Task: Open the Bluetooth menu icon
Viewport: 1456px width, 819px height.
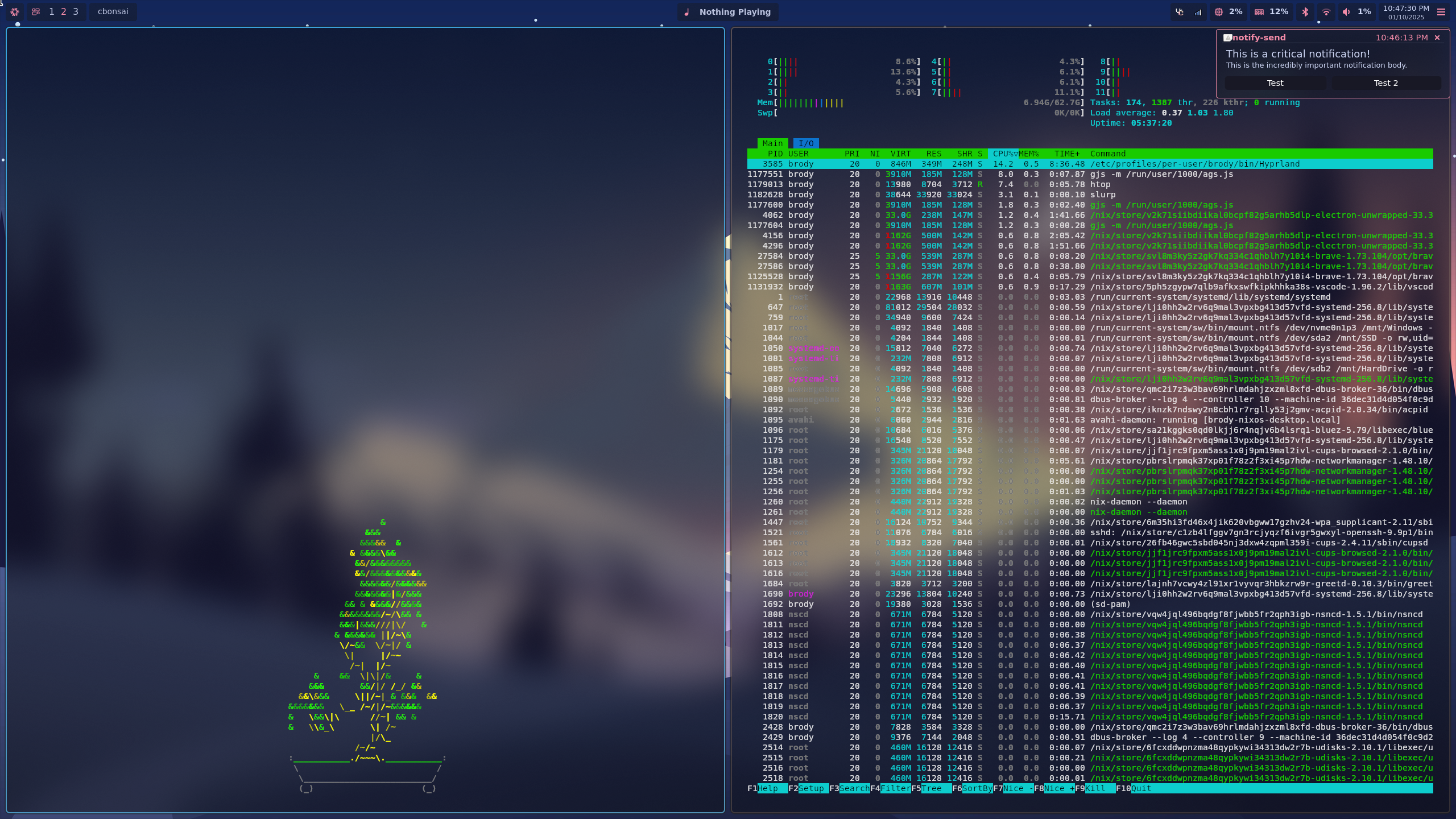Action: pyautogui.click(x=1305, y=11)
